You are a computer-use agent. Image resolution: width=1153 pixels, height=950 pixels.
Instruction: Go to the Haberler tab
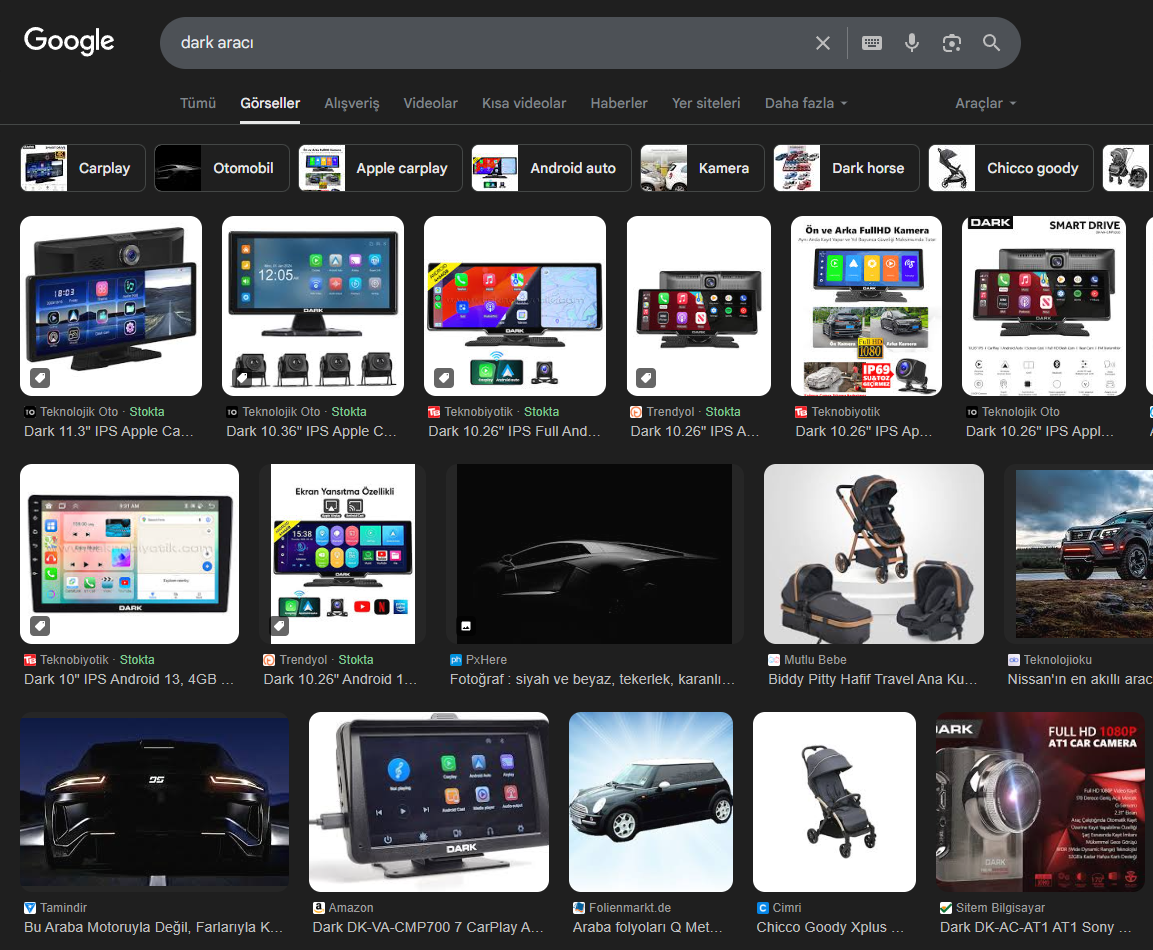(x=618, y=104)
